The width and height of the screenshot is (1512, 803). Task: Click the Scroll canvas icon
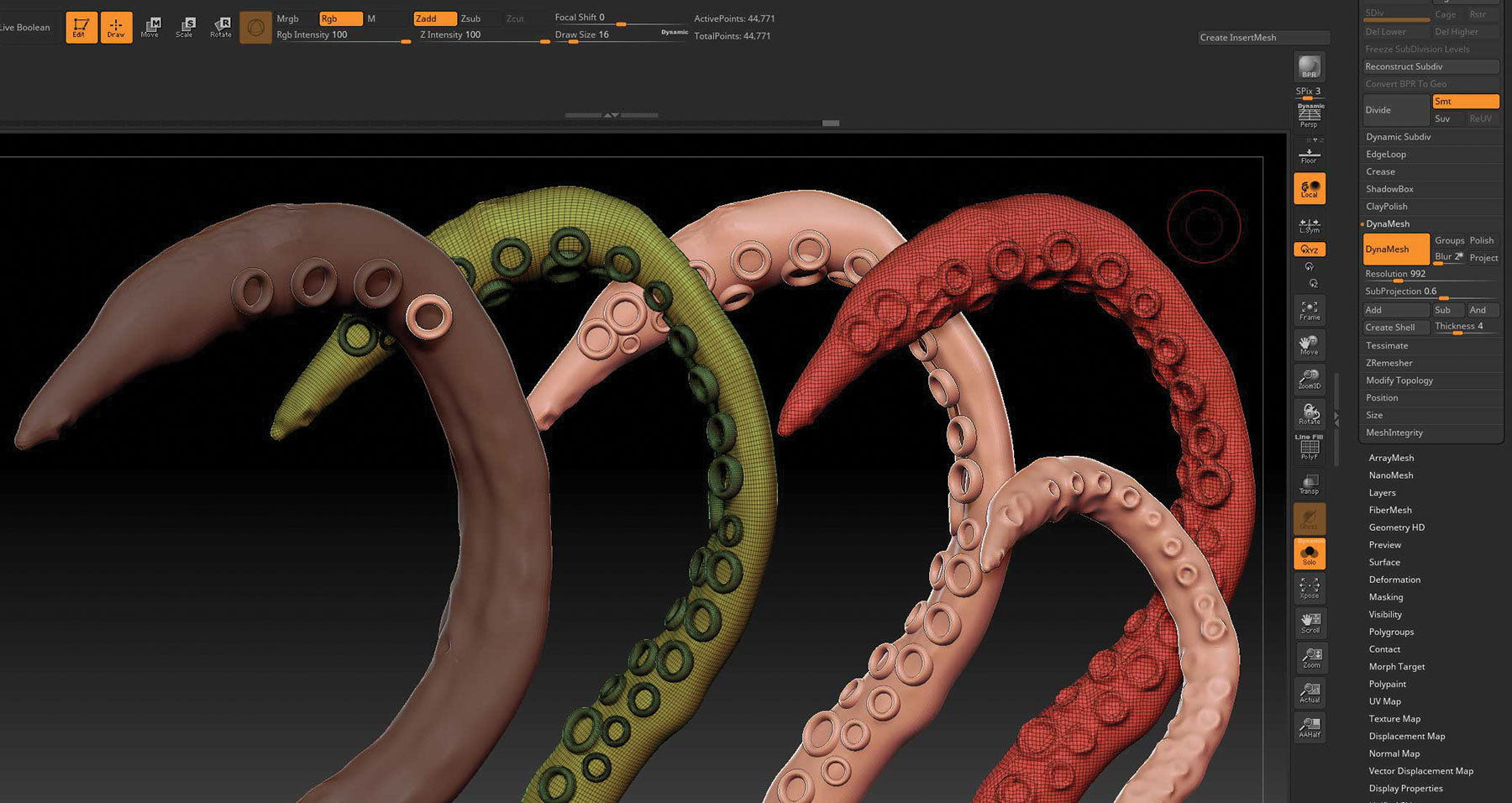click(1310, 622)
